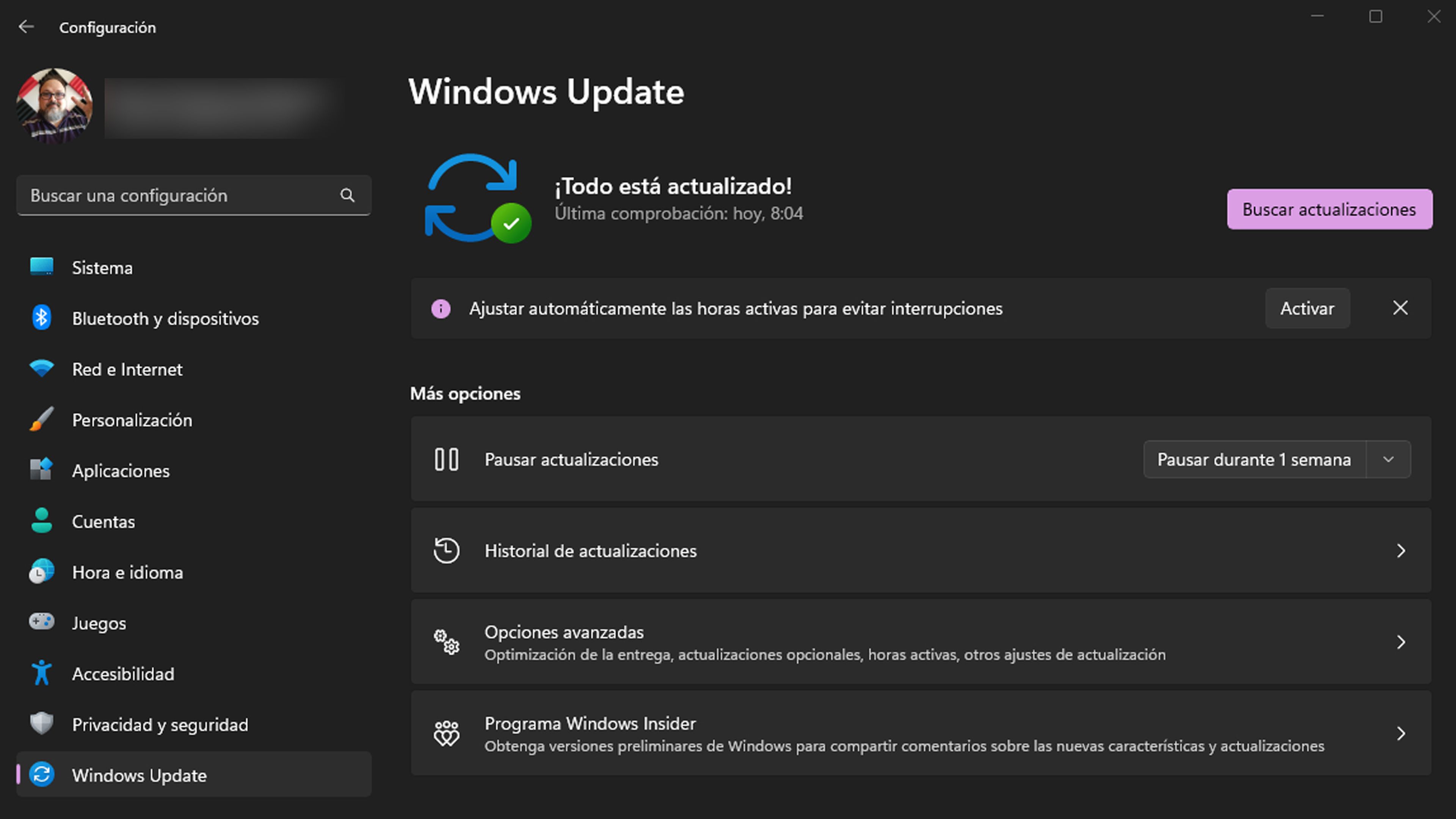Open Opciones avanzadas
This screenshot has width=1456, height=819.
point(921,642)
